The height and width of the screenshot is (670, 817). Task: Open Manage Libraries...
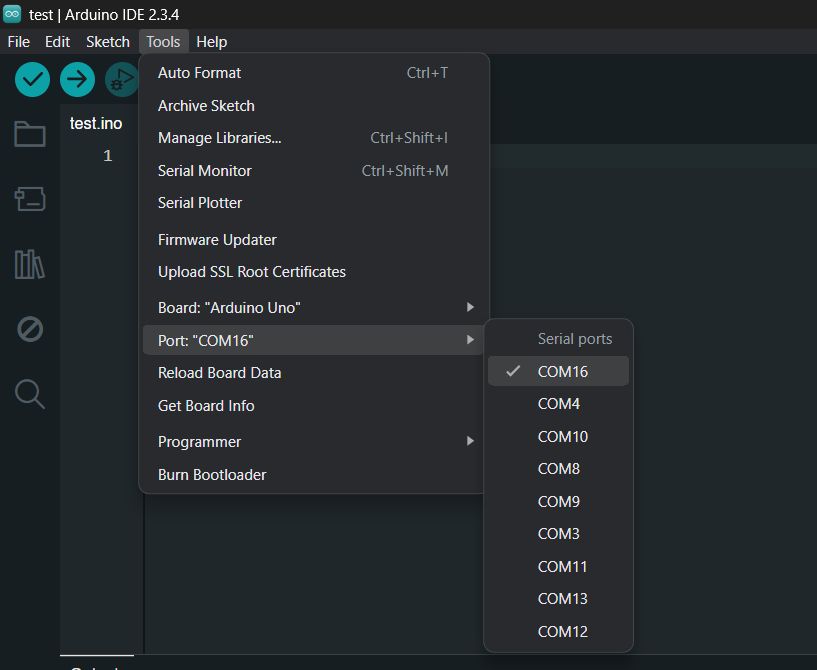[314, 138]
